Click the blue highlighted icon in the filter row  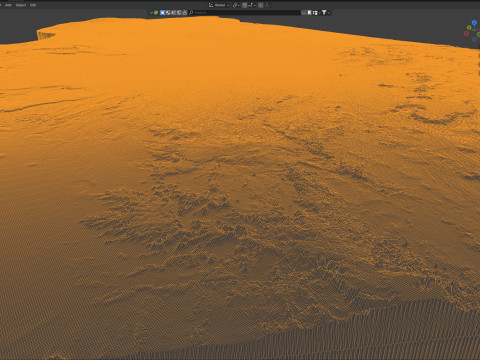(x=162, y=13)
